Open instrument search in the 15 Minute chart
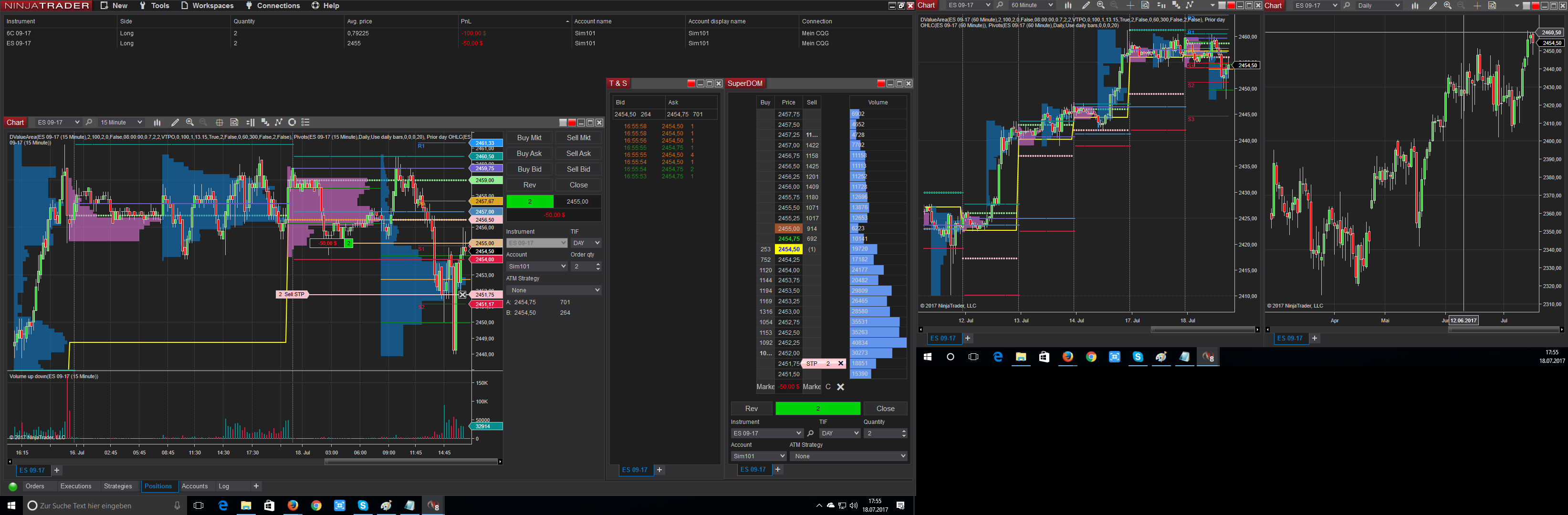The width and height of the screenshot is (1568, 515). pos(89,122)
